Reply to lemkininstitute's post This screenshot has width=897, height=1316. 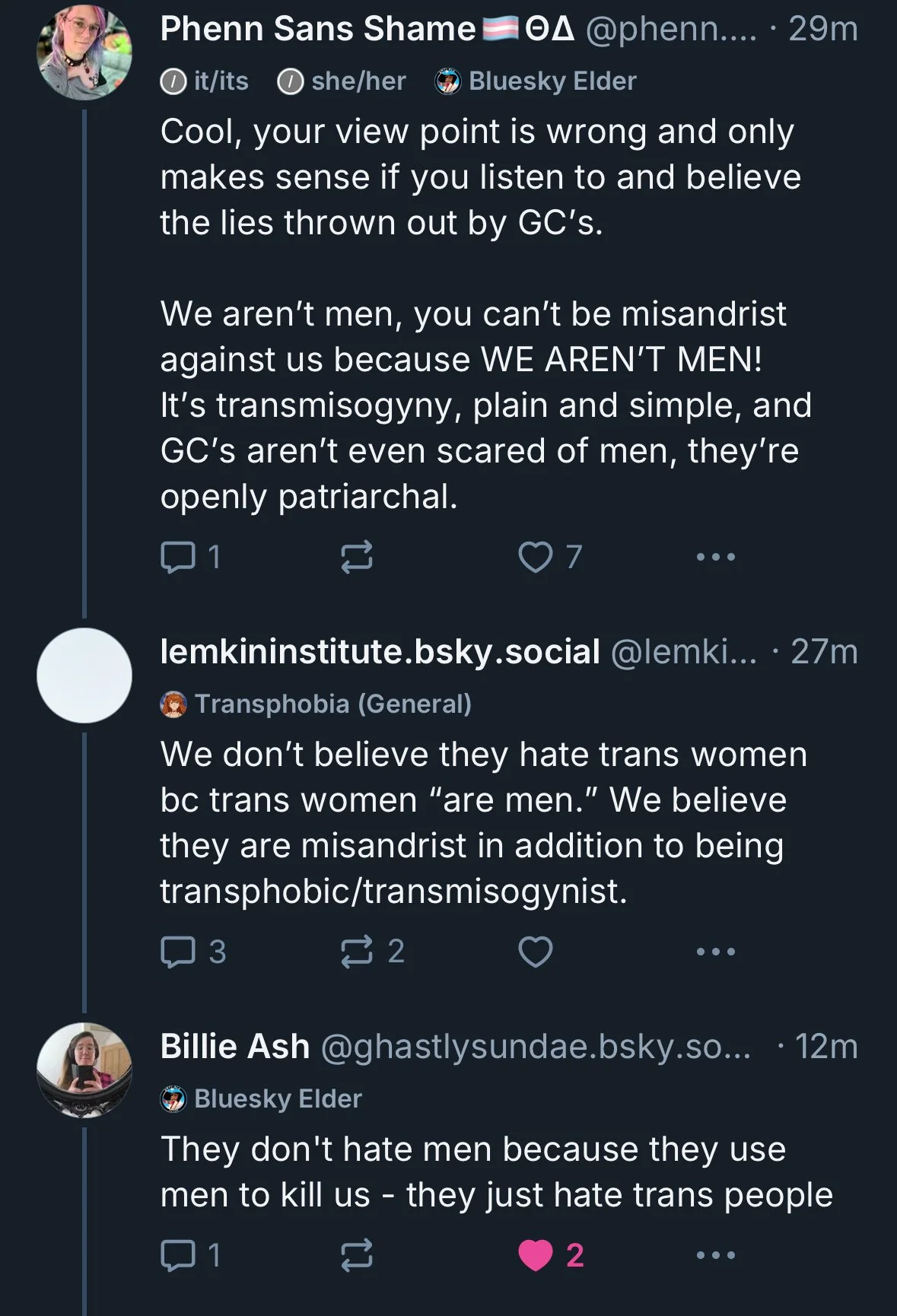click(x=178, y=952)
